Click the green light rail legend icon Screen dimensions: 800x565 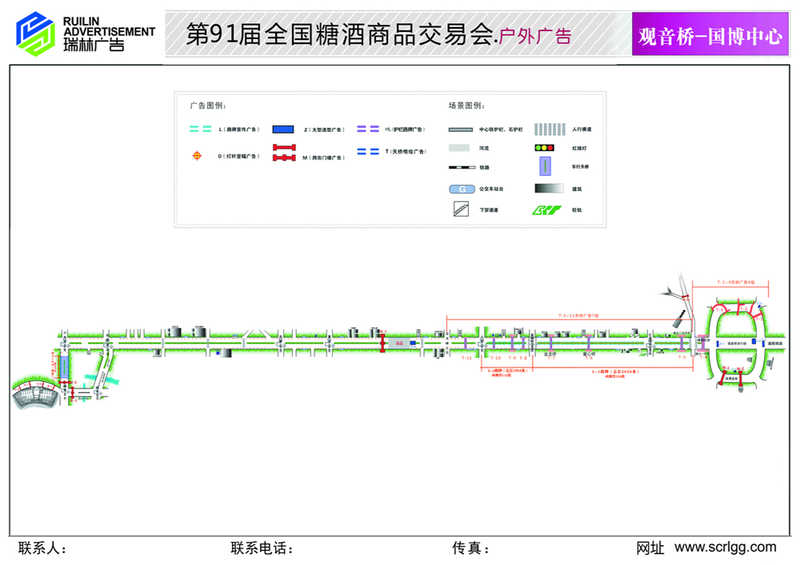(x=543, y=209)
